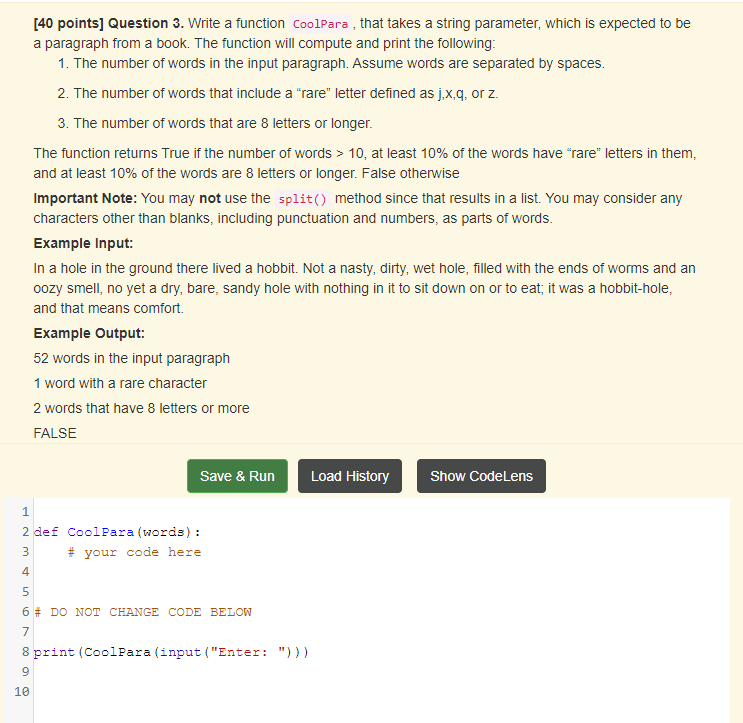
Task: Click the 'Important Note:' bold text
Action: click(85, 198)
